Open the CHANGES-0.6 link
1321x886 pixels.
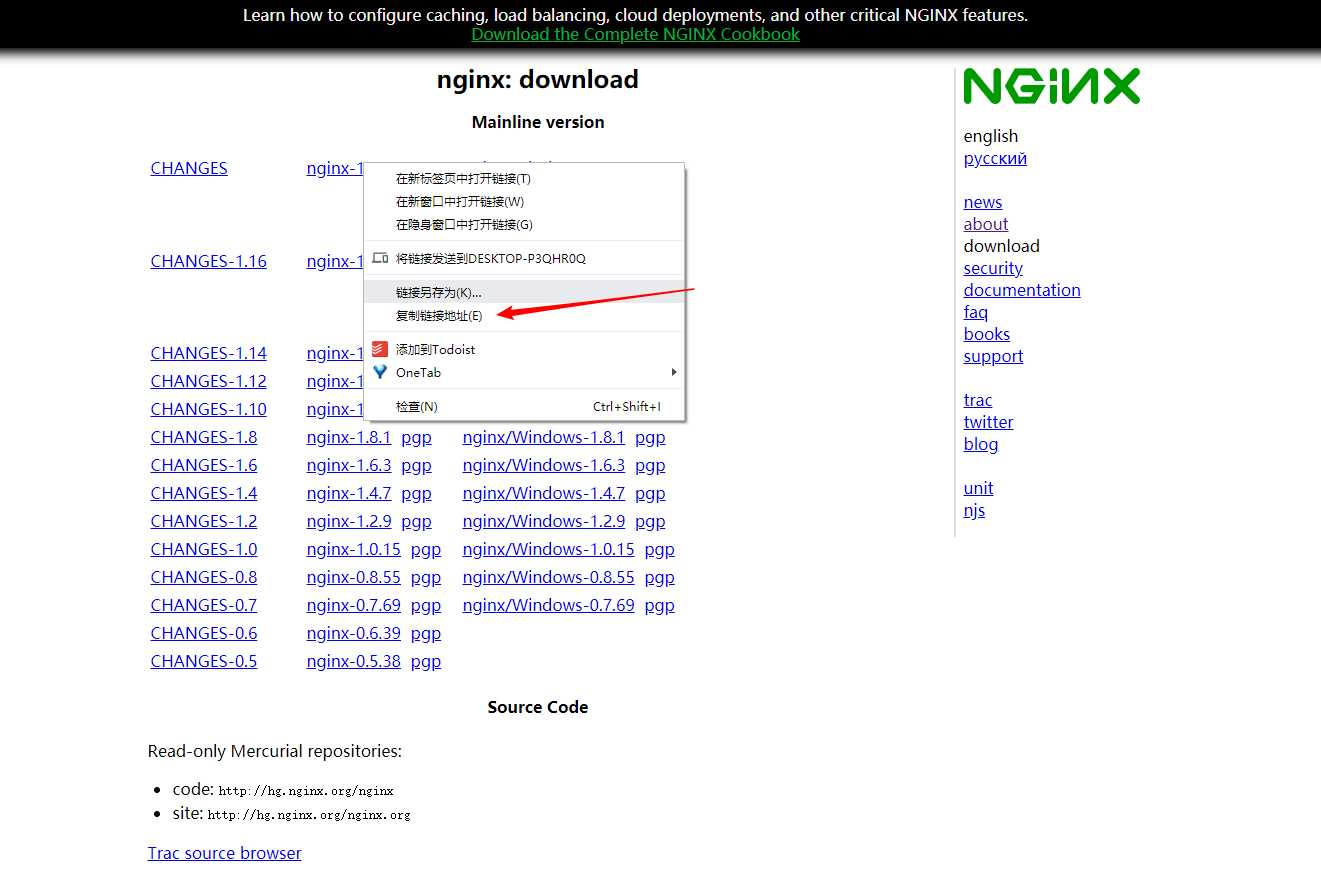click(x=203, y=633)
